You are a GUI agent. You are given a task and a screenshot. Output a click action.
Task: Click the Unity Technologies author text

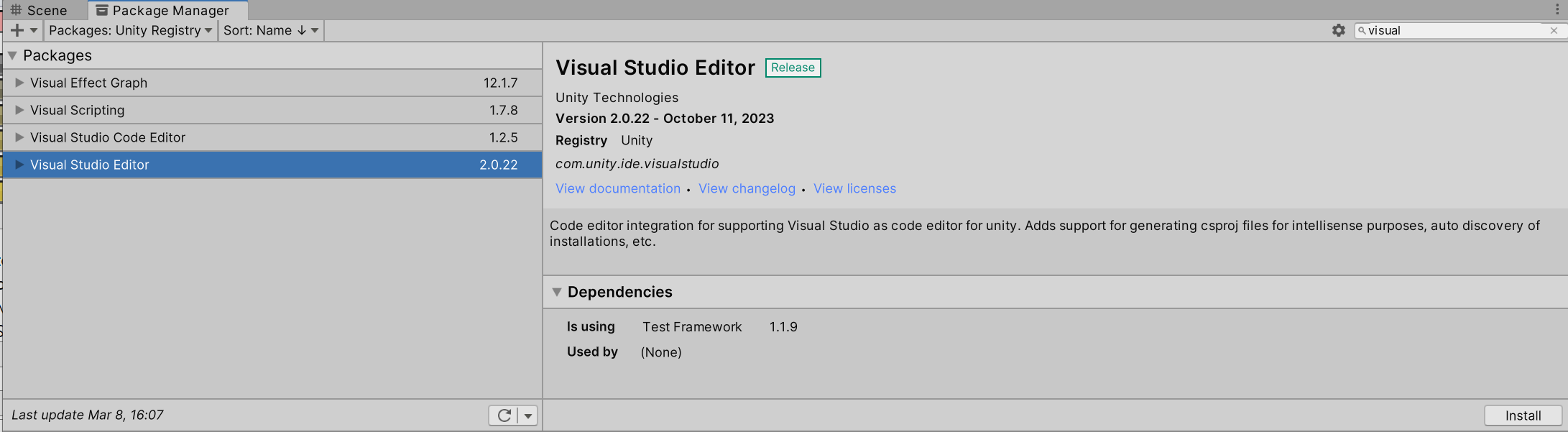click(617, 98)
